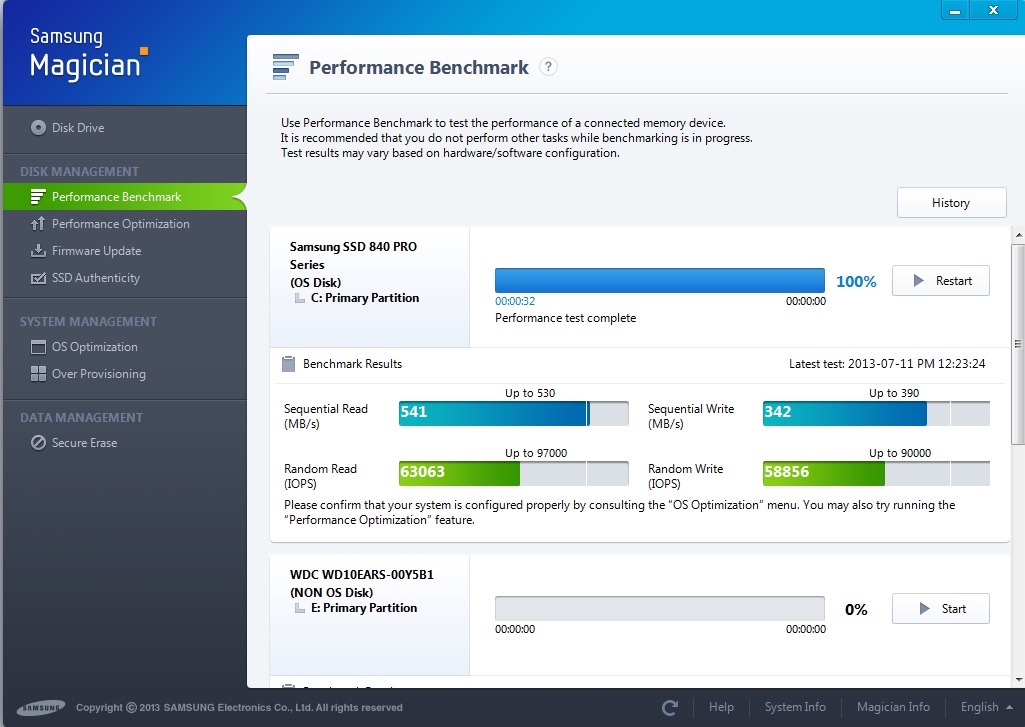Click the WDC drive empty progress bar
Screen dimensions: 1025x727
660,608
